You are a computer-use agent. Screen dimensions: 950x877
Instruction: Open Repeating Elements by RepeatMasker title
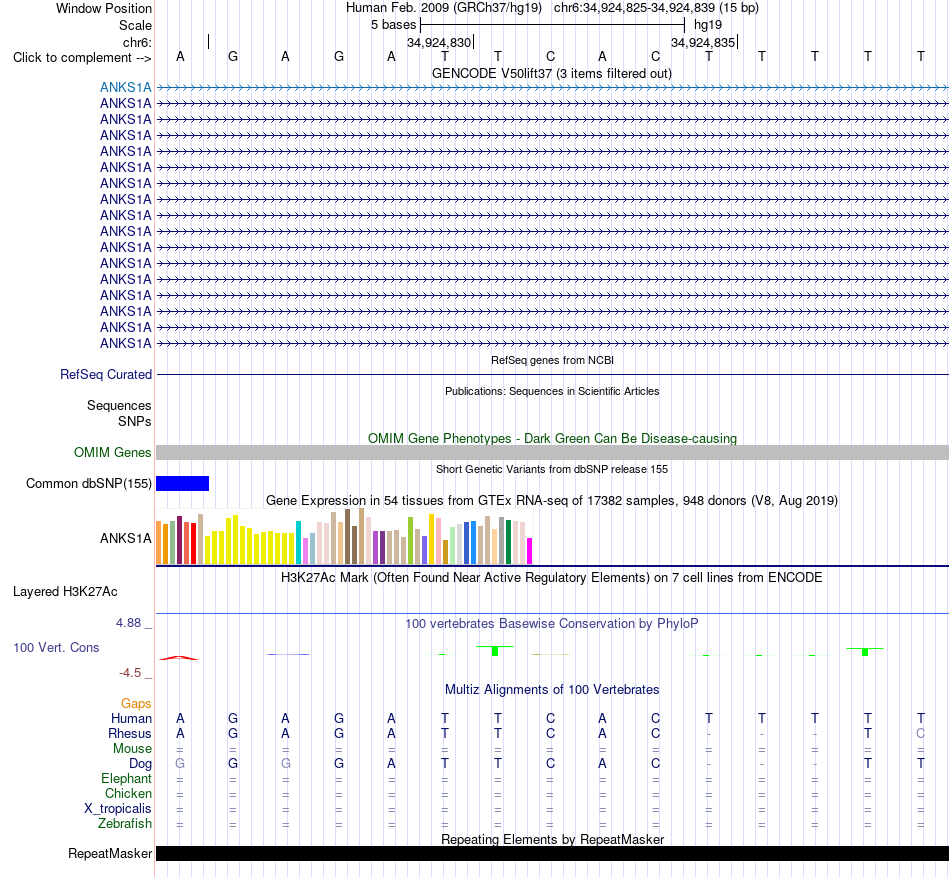click(x=552, y=839)
